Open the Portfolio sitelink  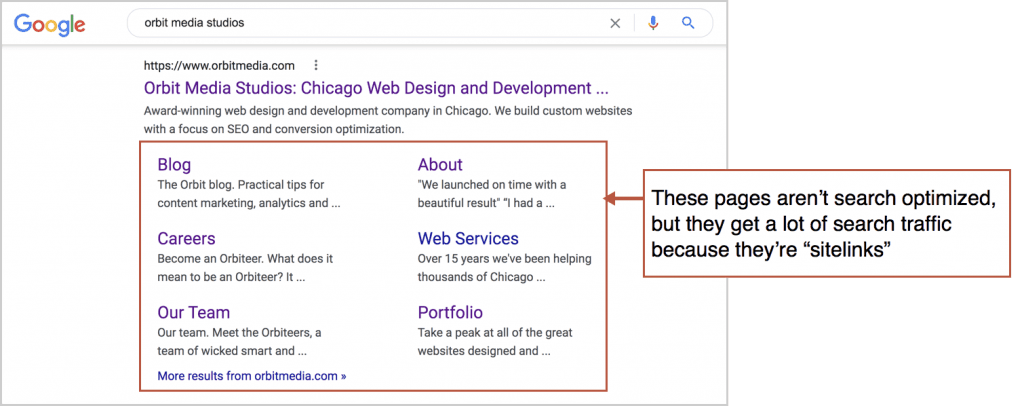[x=450, y=312]
